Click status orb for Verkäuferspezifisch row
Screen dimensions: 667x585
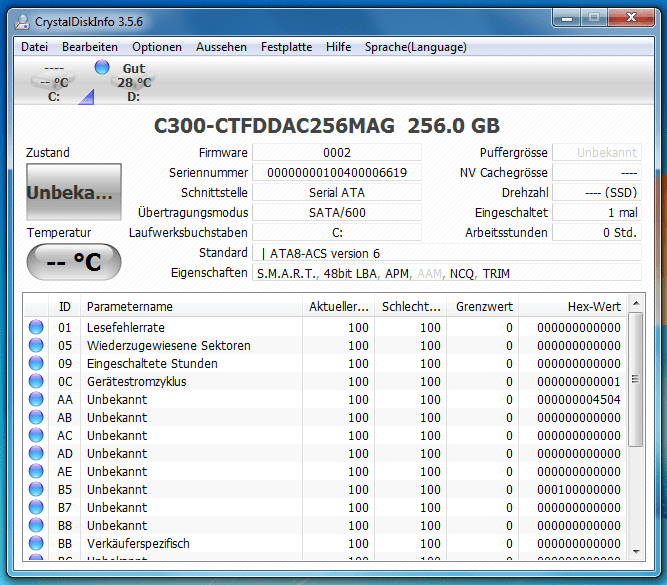tap(36, 543)
